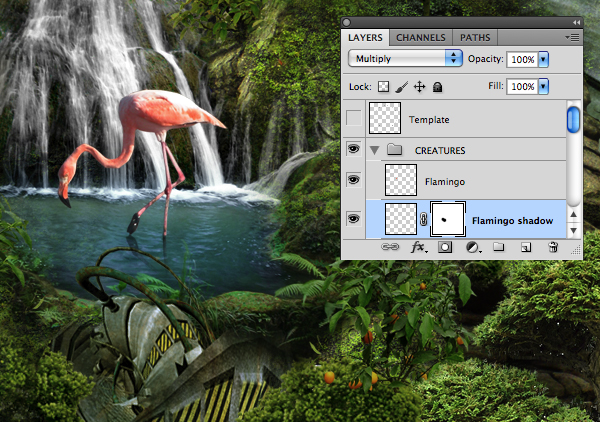Select the Flamingo layer thumbnail
Screen dimensions: 600x422
tap(401, 180)
